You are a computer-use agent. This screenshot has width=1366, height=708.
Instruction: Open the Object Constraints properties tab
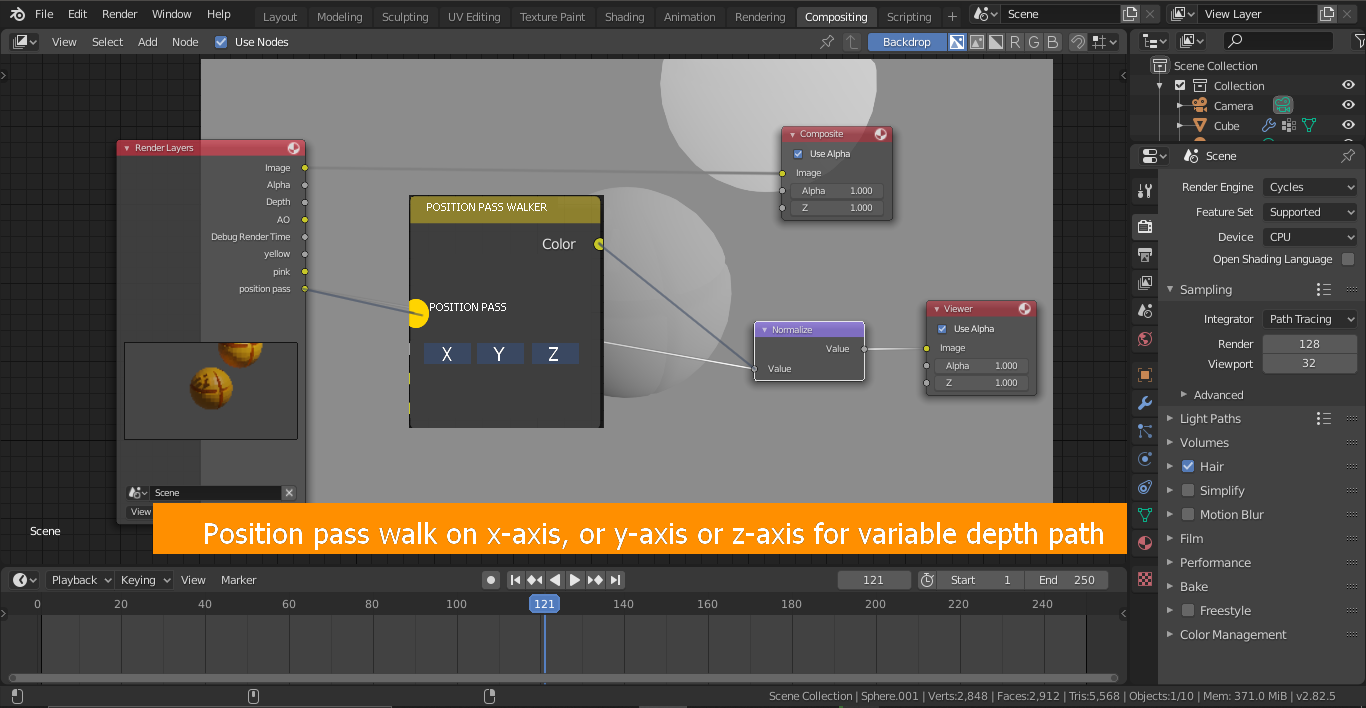(1145, 487)
